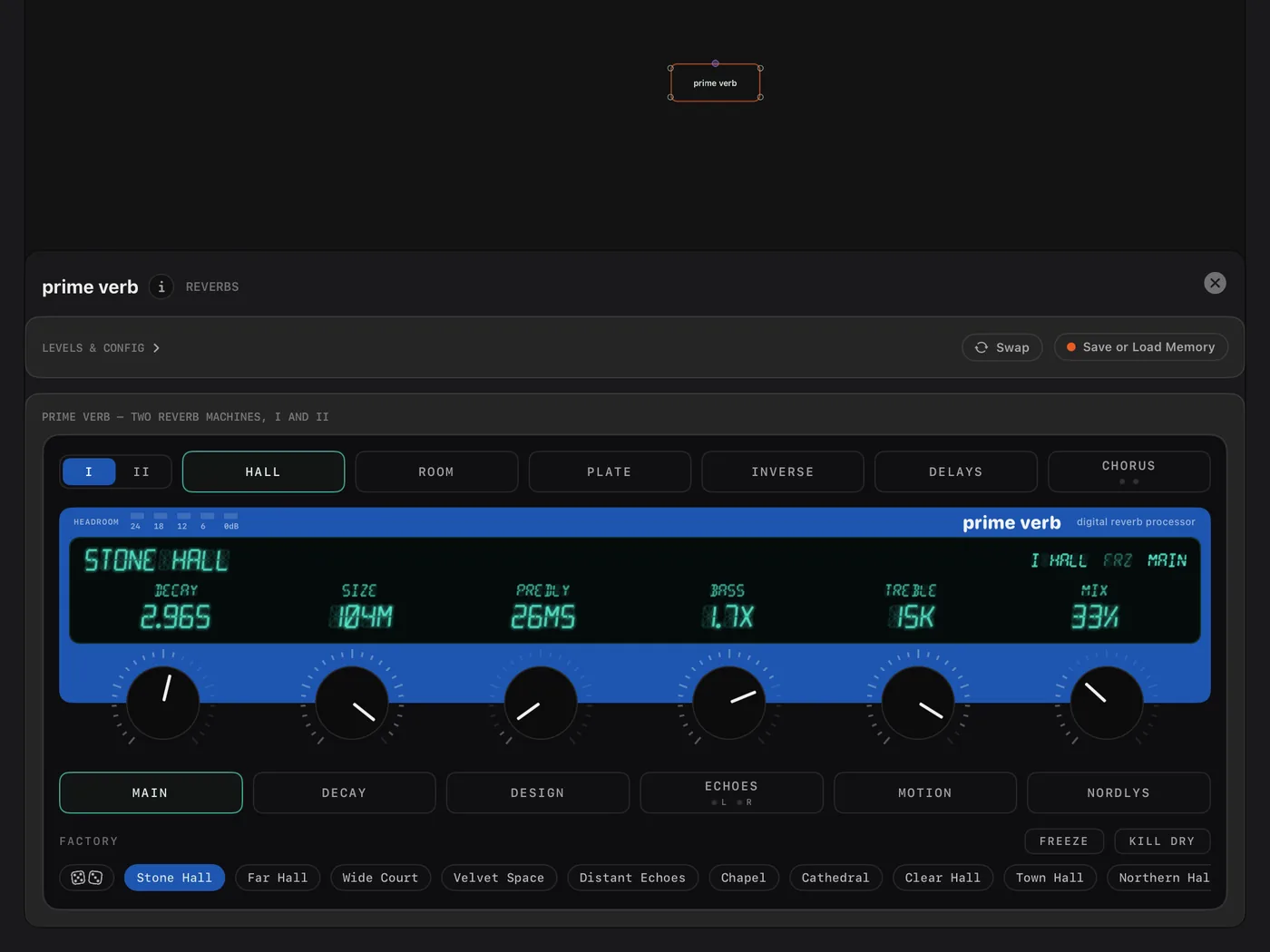Image resolution: width=1270 pixels, height=952 pixels.
Task: Select the Northern Hall preset
Action: click(x=1159, y=878)
